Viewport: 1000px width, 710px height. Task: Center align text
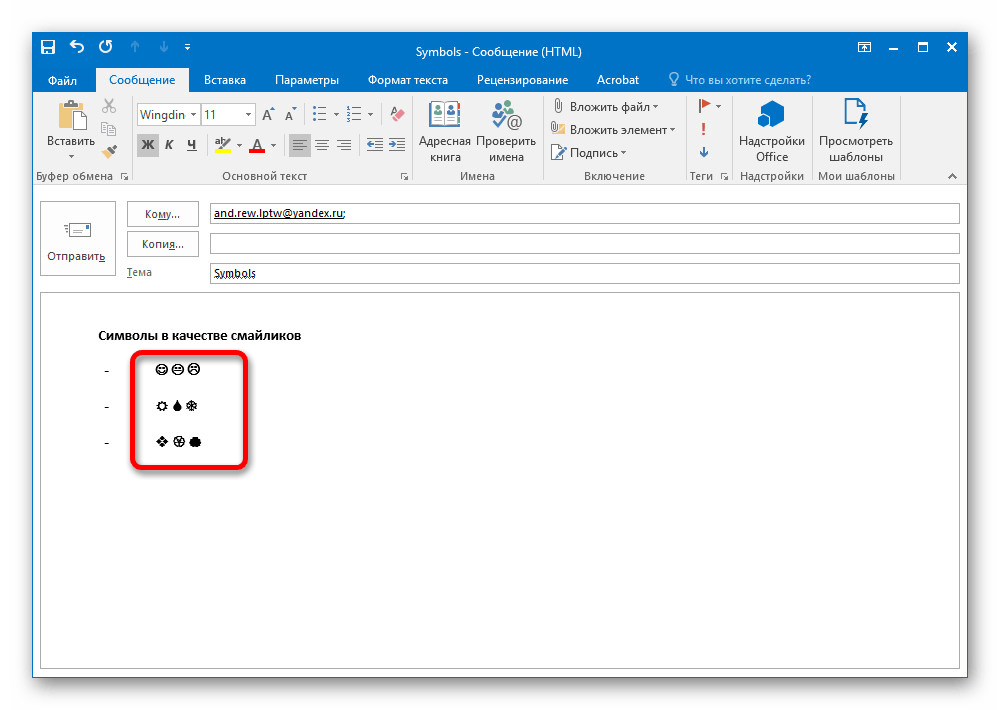[x=322, y=145]
